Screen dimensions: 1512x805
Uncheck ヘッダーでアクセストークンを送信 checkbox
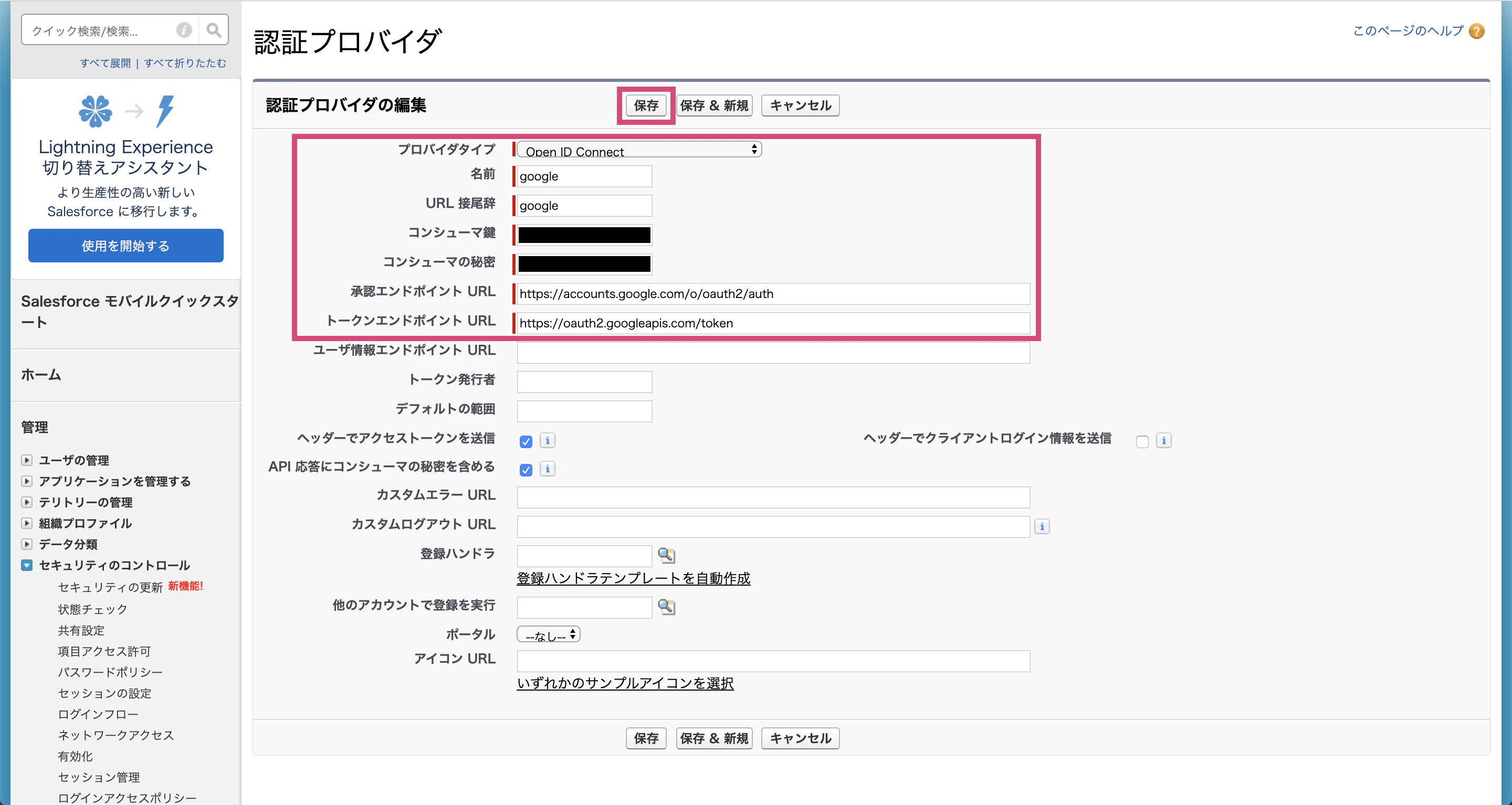(x=526, y=441)
